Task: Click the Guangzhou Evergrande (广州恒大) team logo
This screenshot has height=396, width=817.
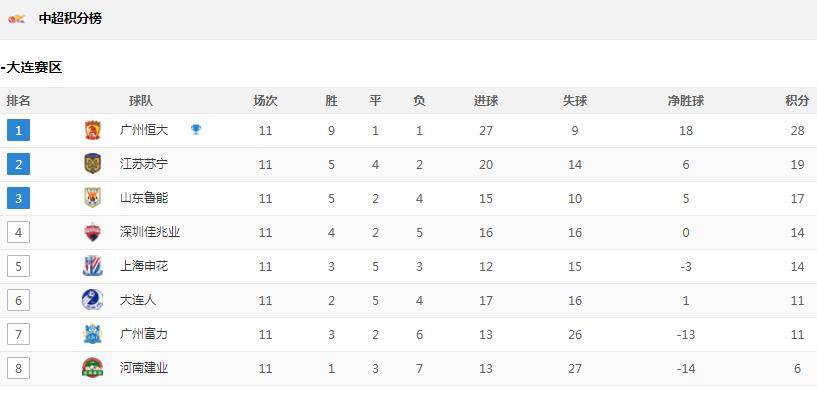Action: point(92,130)
